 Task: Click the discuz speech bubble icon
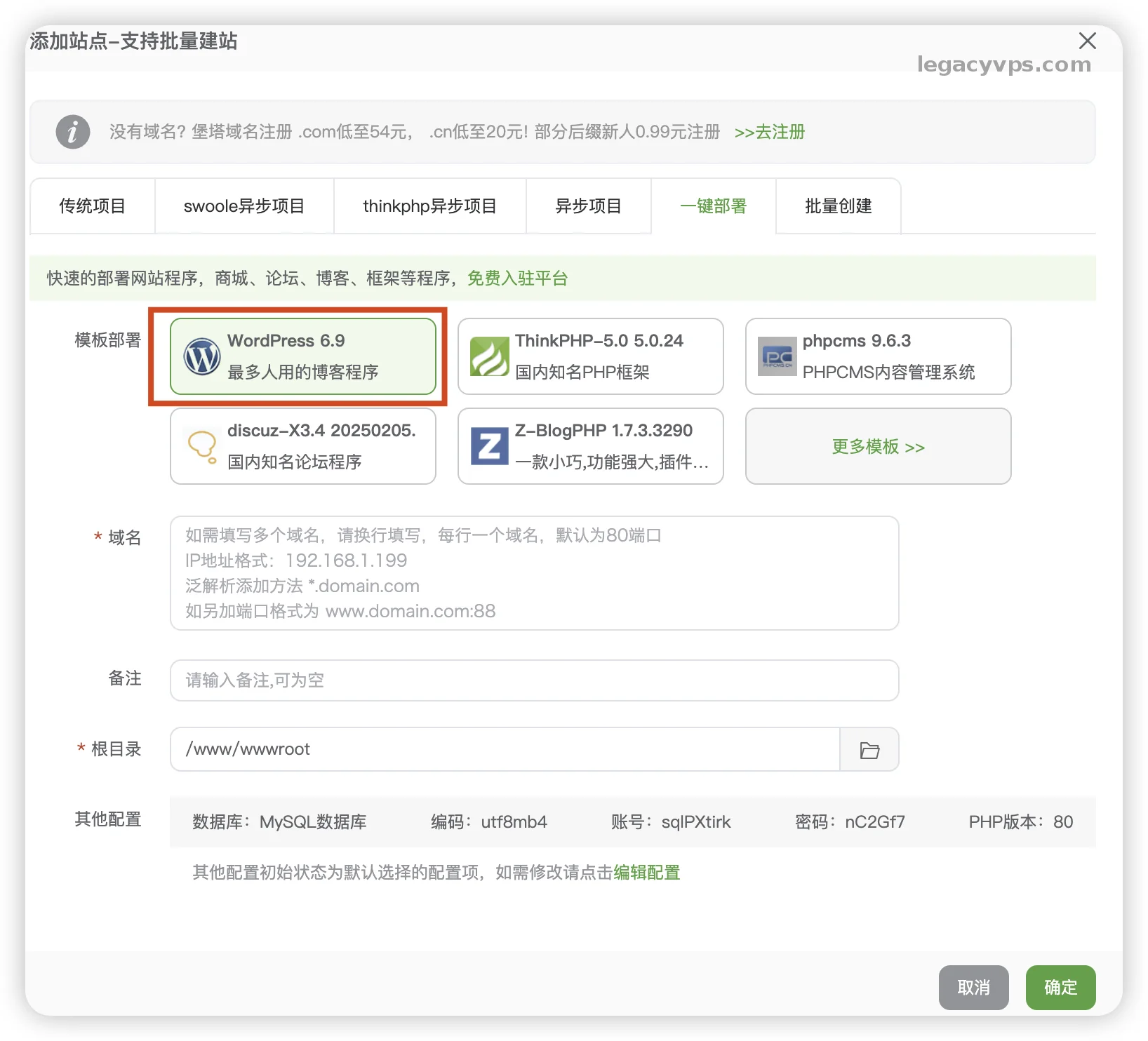202,446
